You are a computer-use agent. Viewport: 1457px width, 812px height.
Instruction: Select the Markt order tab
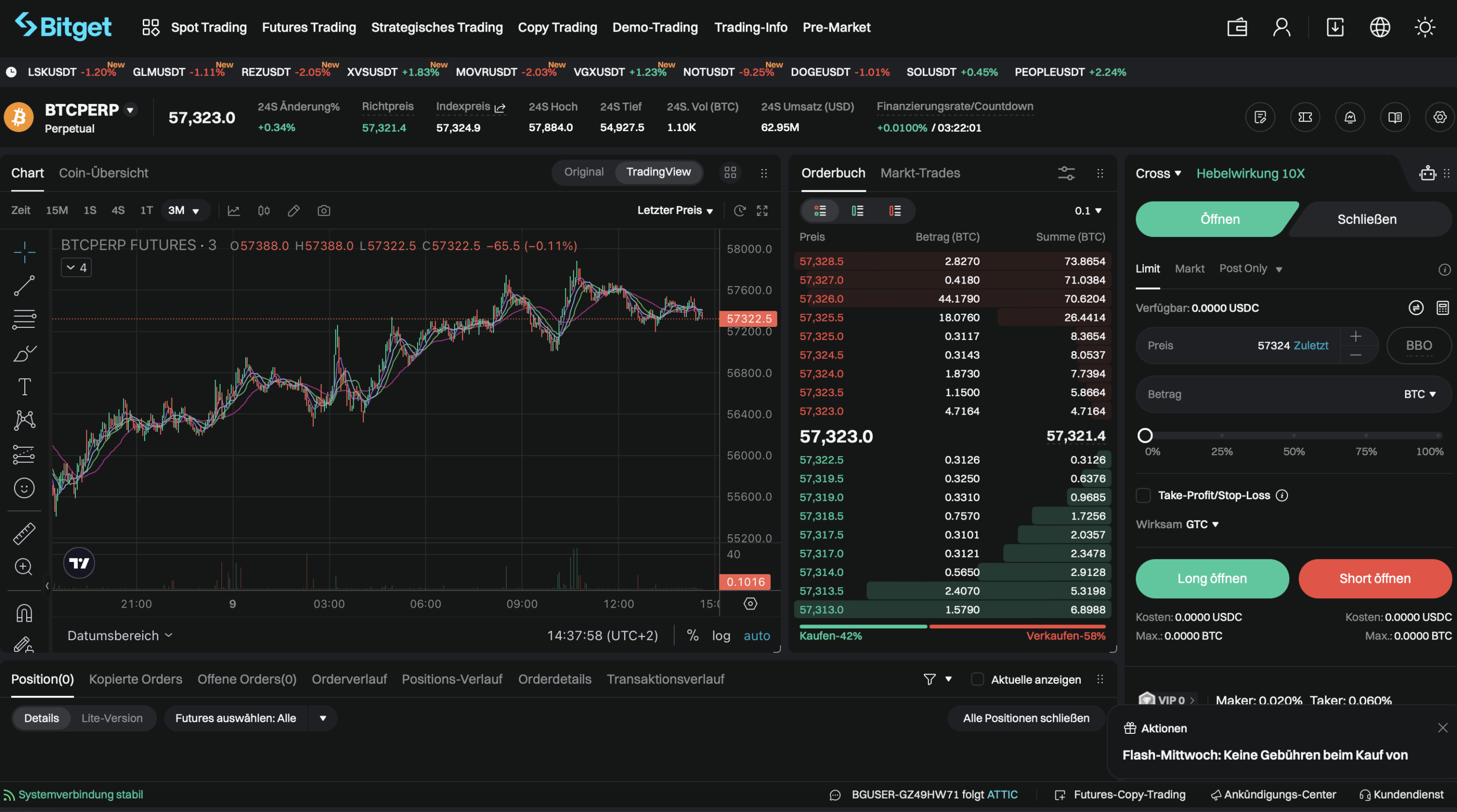point(1189,269)
